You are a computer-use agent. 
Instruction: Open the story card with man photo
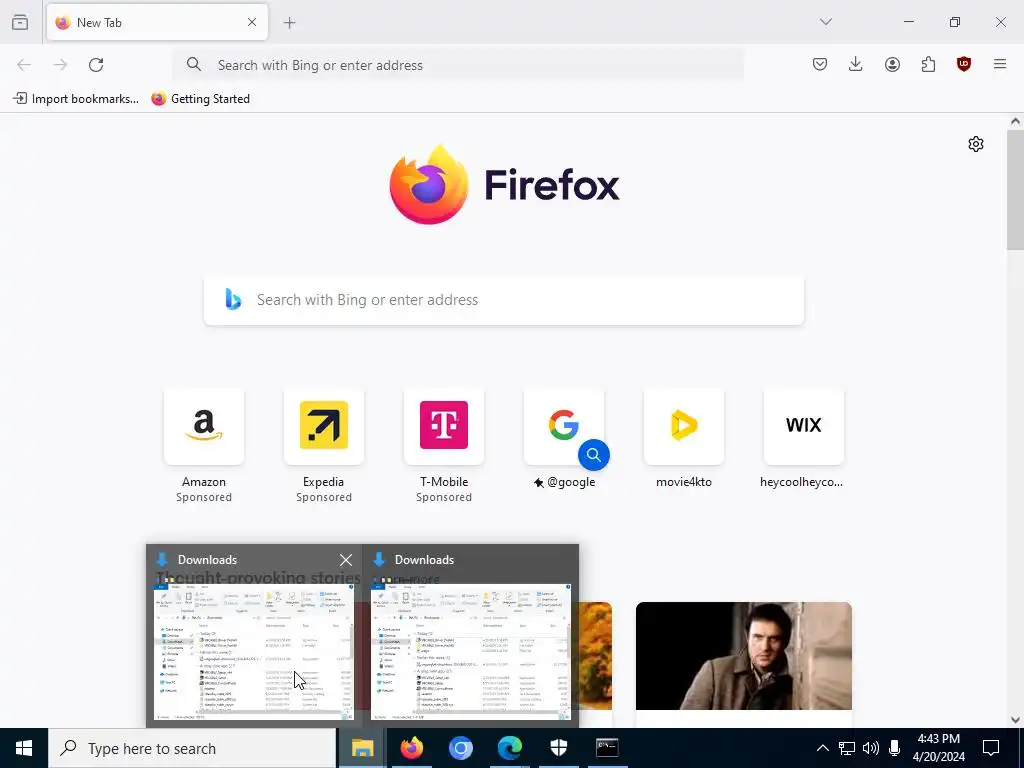coord(744,656)
